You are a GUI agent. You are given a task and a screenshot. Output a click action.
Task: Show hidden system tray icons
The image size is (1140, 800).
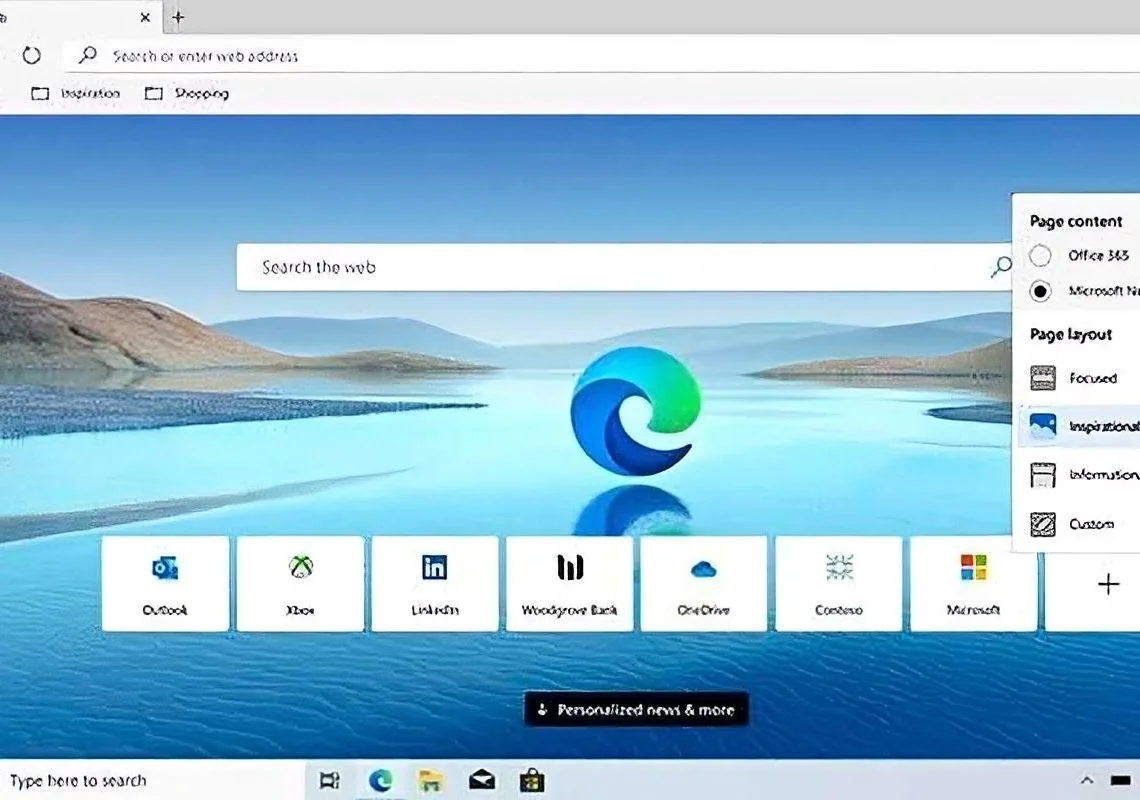1086,780
